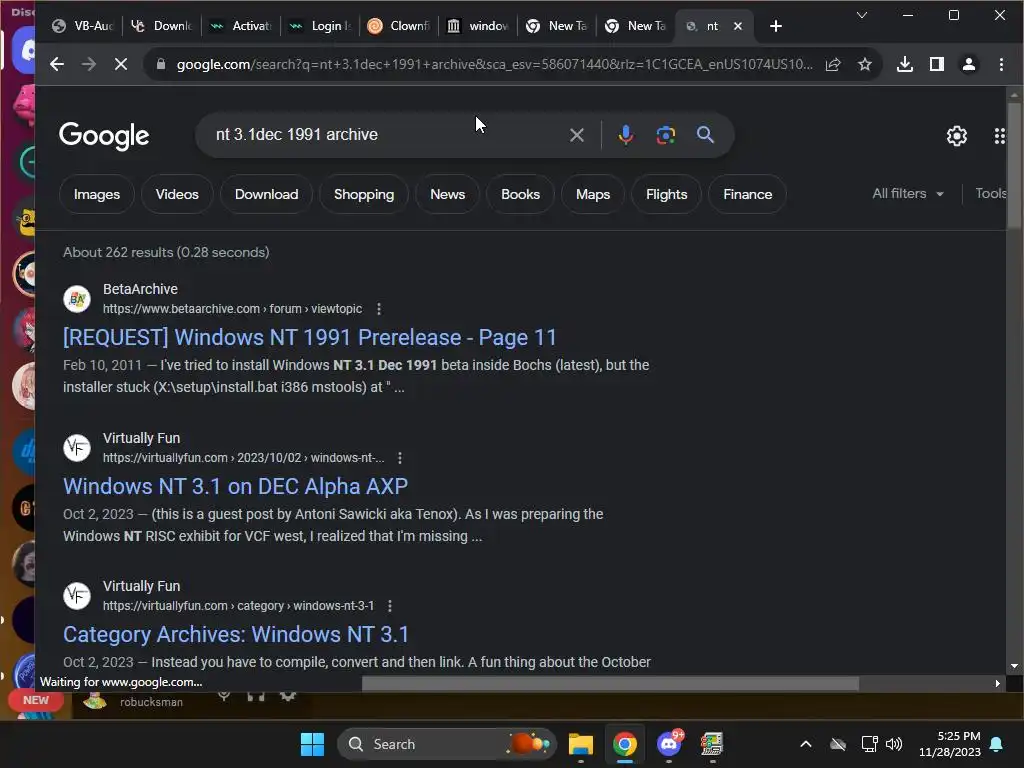The height and width of the screenshot is (768, 1024).
Task: Expand the tab search chevron
Action: point(861,15)
